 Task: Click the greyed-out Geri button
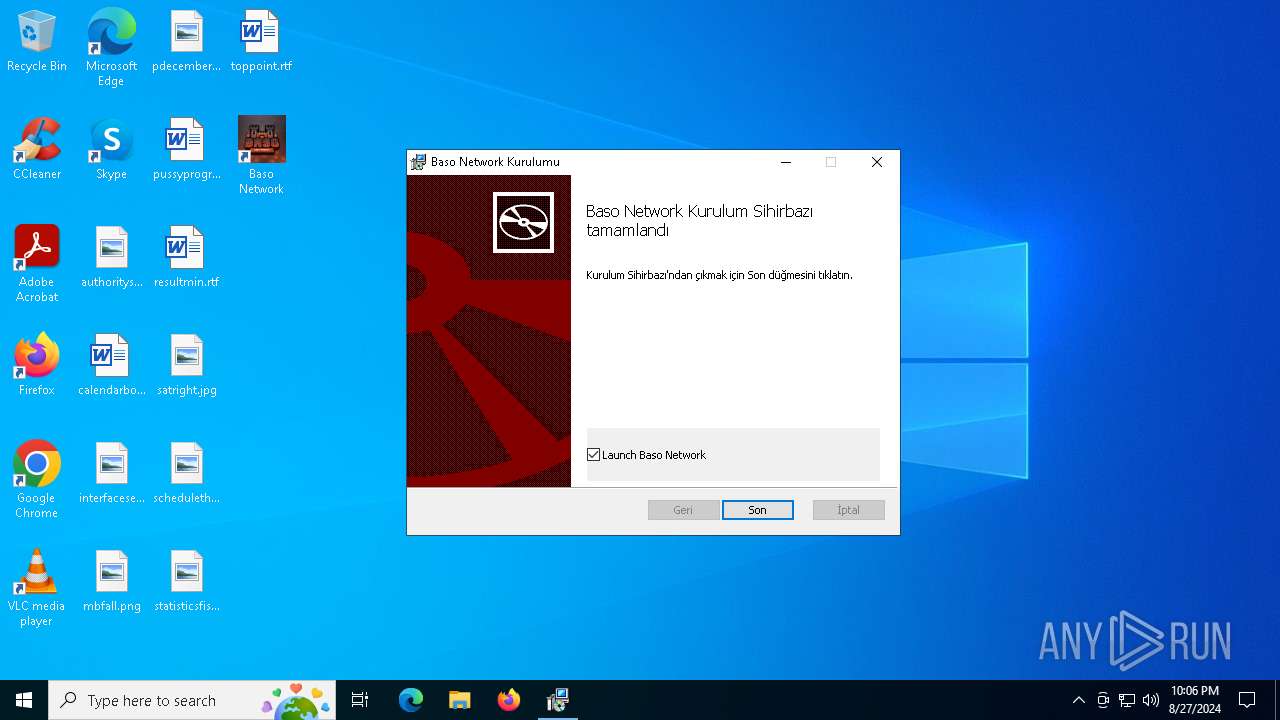(x=683, y=510)
